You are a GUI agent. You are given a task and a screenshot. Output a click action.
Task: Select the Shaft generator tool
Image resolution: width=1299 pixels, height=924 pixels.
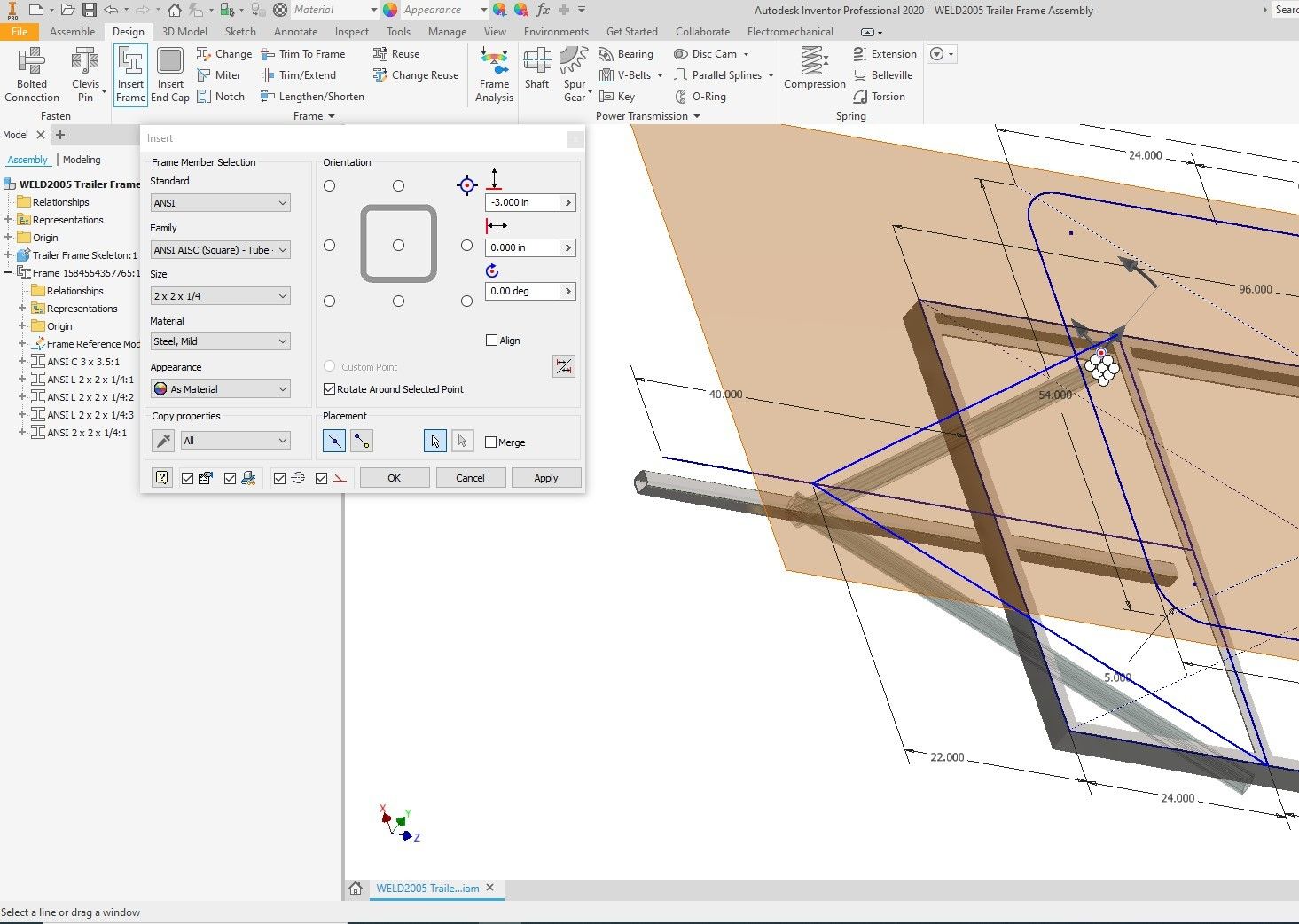point(536,74)
